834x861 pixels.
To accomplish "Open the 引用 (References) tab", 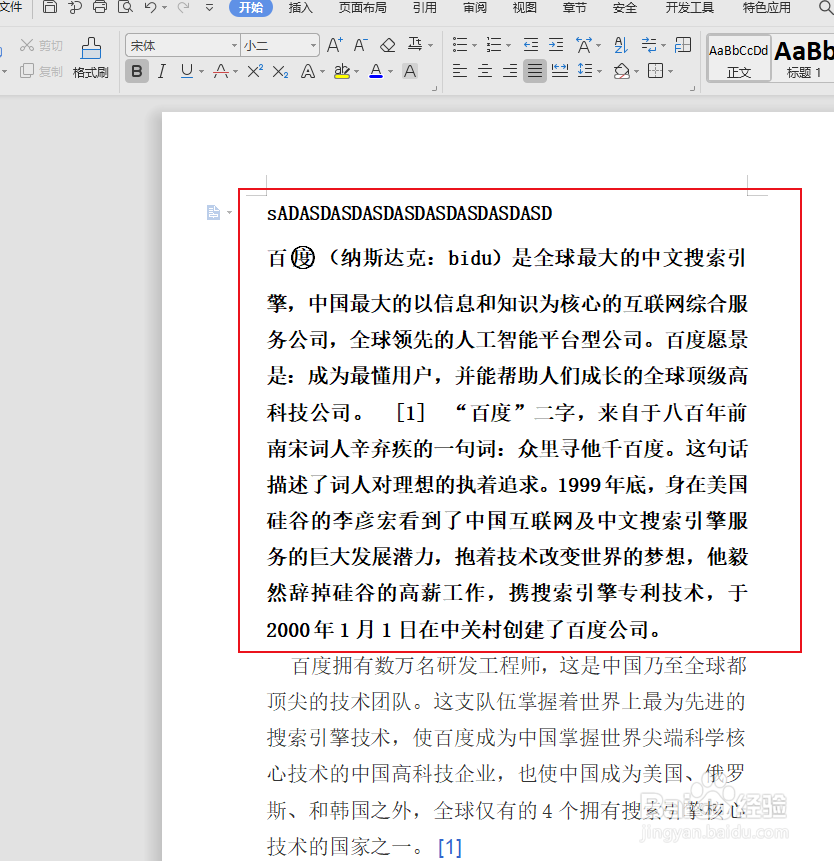I will [424, 8].
